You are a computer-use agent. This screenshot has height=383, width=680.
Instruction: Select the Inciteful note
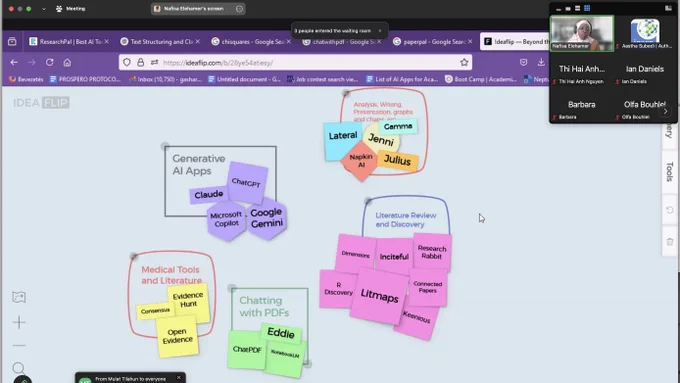coord(394,256)
